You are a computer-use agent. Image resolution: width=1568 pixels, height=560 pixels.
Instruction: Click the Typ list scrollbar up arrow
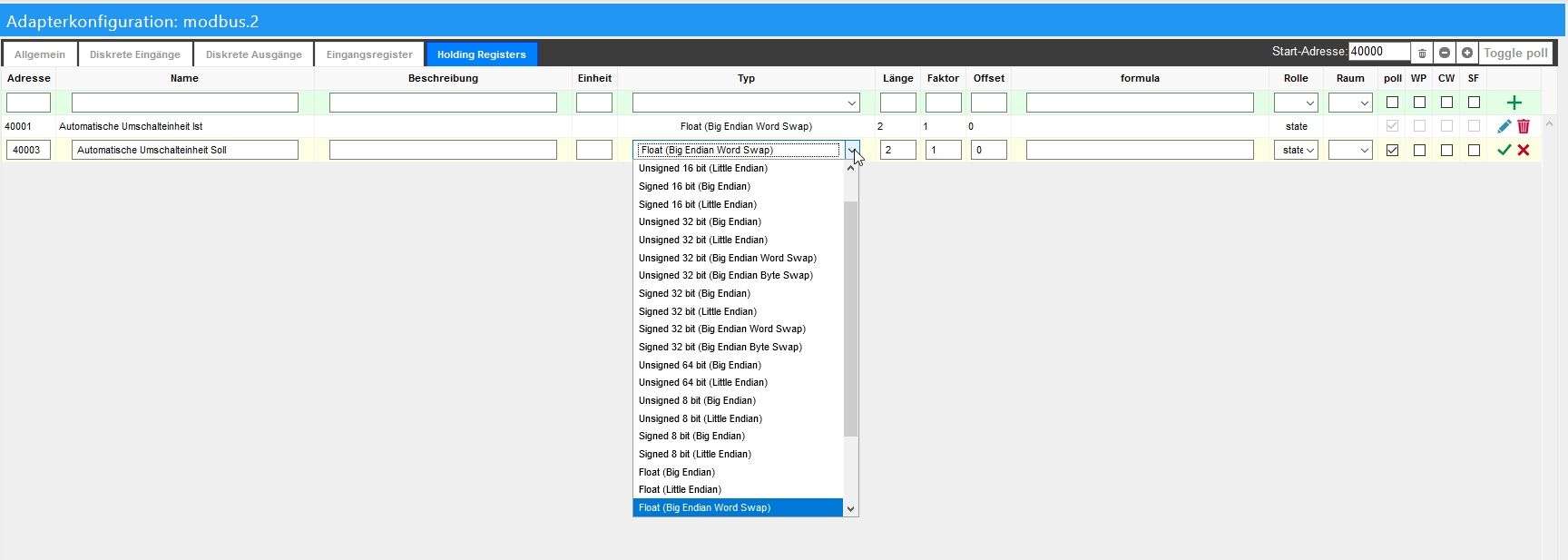point(850,168)
